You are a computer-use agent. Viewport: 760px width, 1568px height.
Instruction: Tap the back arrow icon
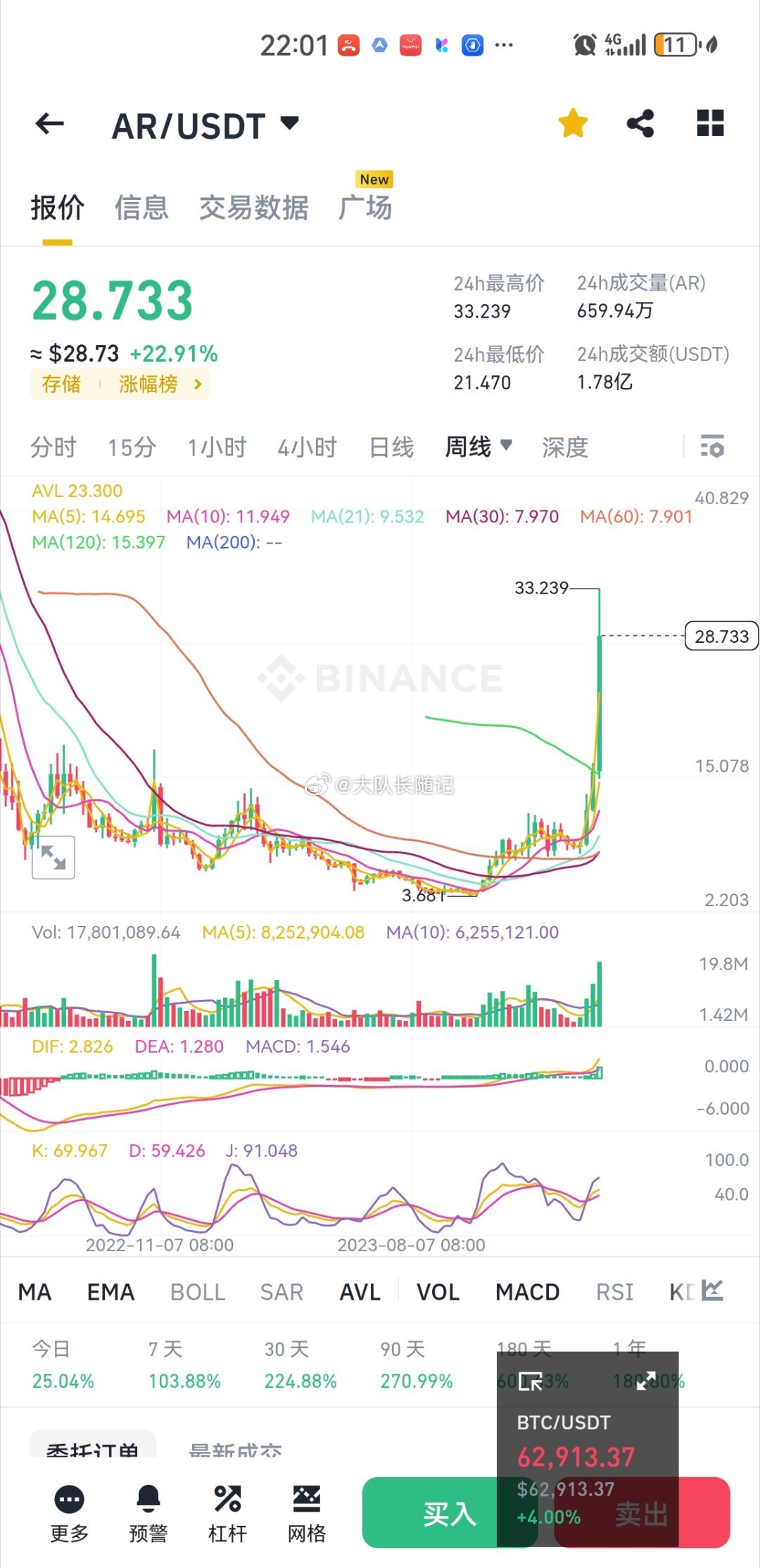[50, 125]
